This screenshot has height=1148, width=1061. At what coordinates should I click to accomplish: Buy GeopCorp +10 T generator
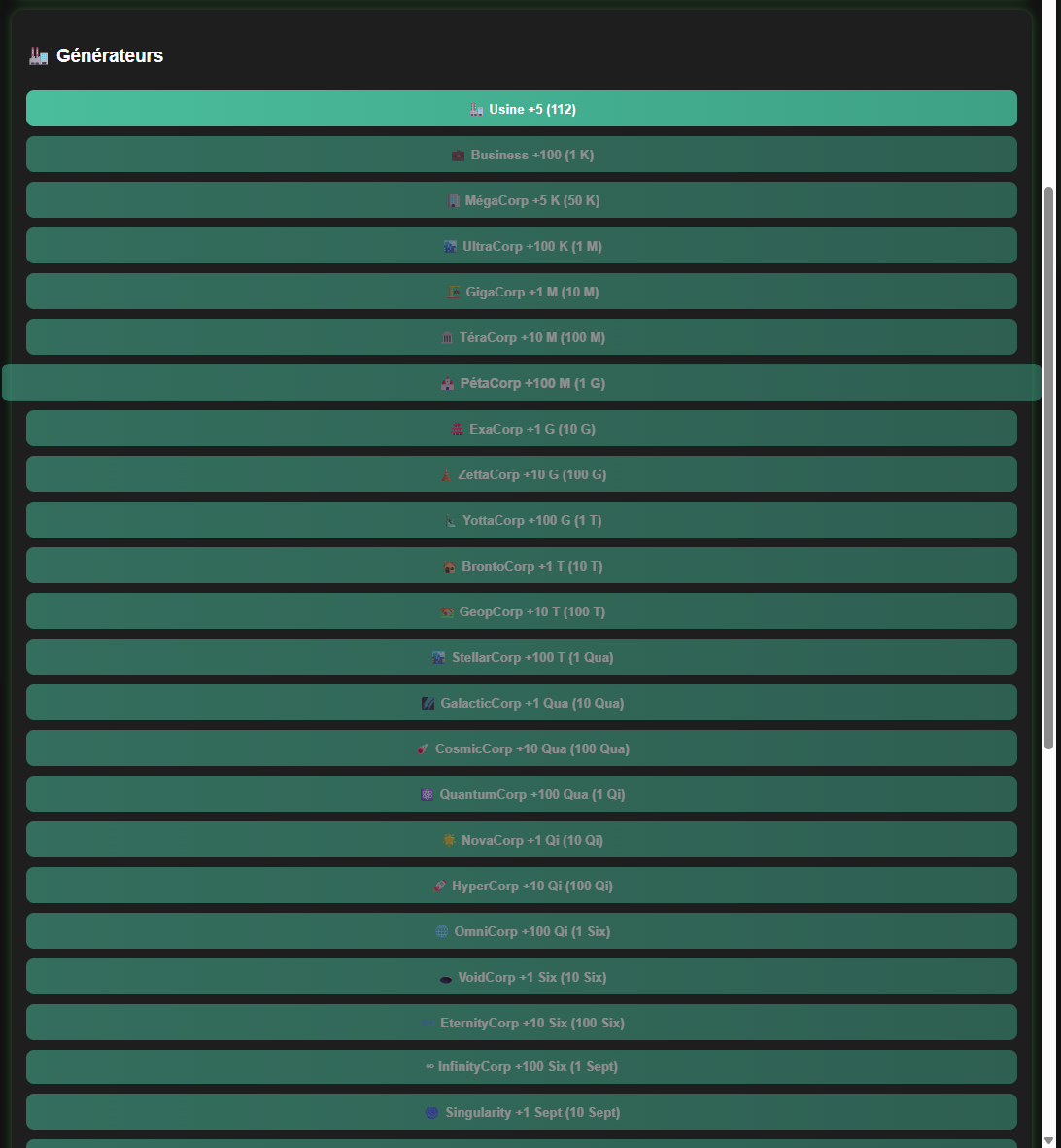tap(522, 611)
